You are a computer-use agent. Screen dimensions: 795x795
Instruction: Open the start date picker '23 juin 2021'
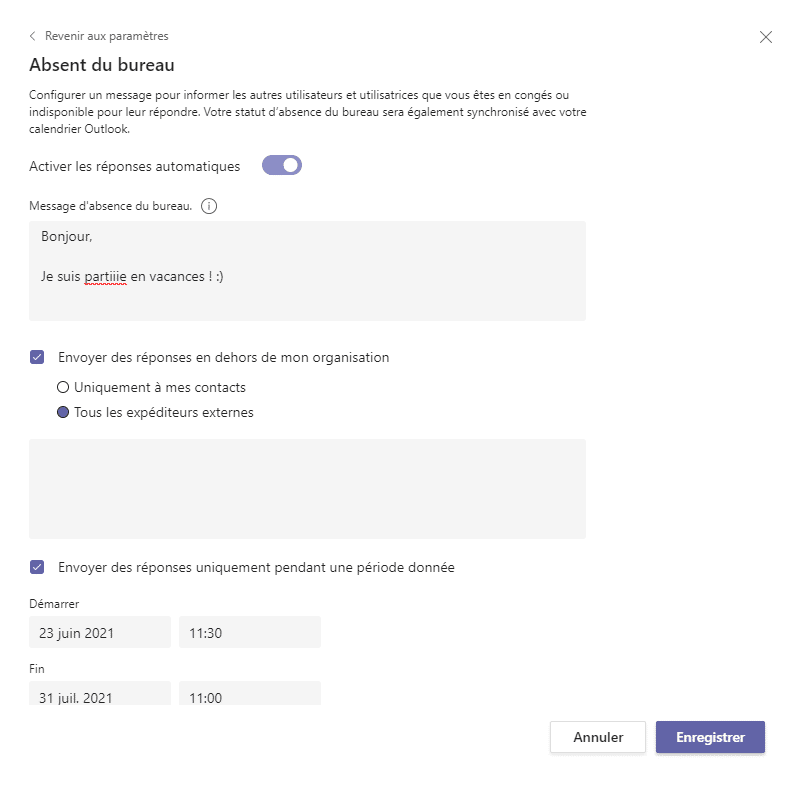(100, 632)
